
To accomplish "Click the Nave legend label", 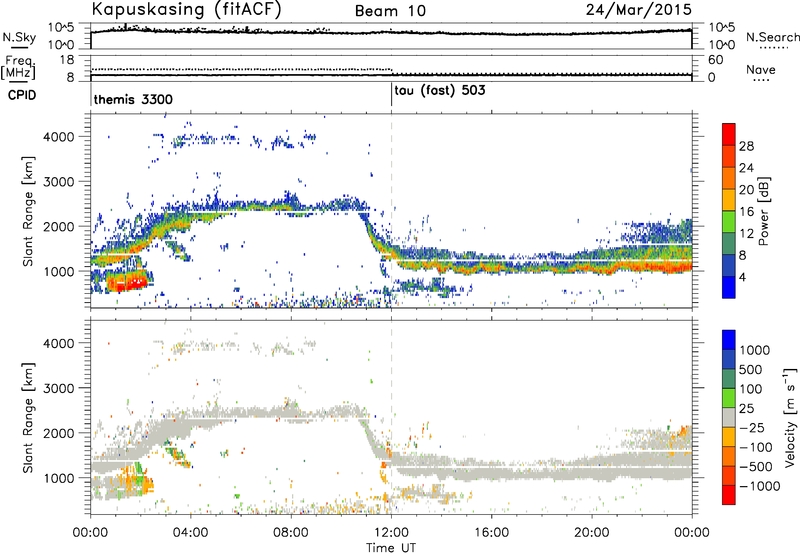I will 761,70.
